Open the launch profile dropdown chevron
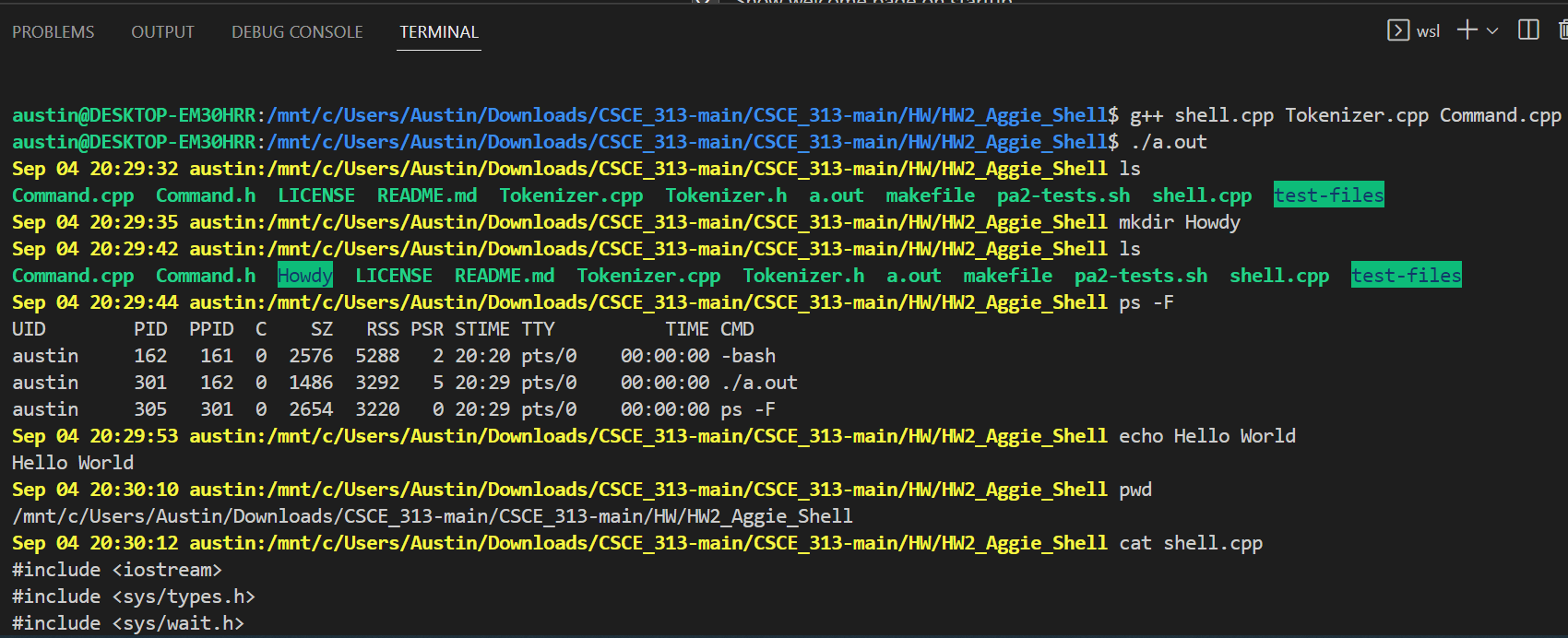Screen dimensions: 1568x638 [1492, 31]
